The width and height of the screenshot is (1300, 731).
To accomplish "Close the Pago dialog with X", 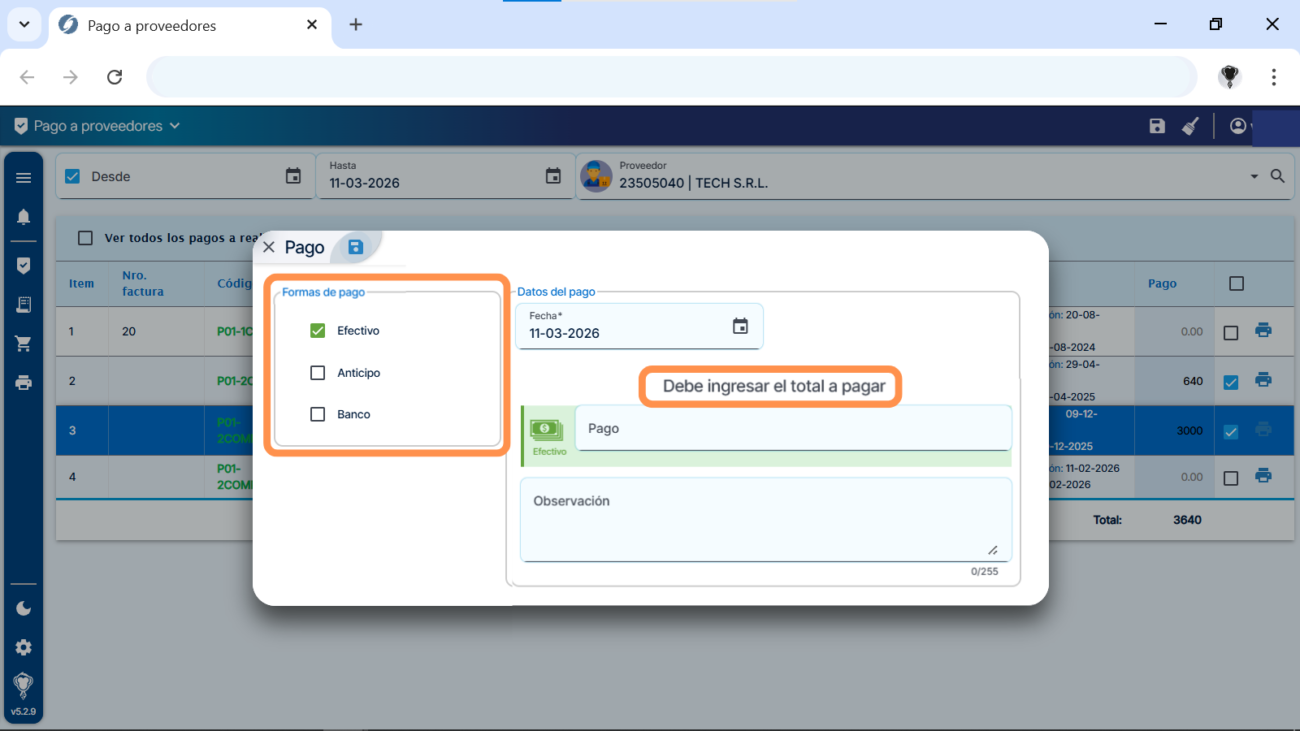I will pos(268,247).
